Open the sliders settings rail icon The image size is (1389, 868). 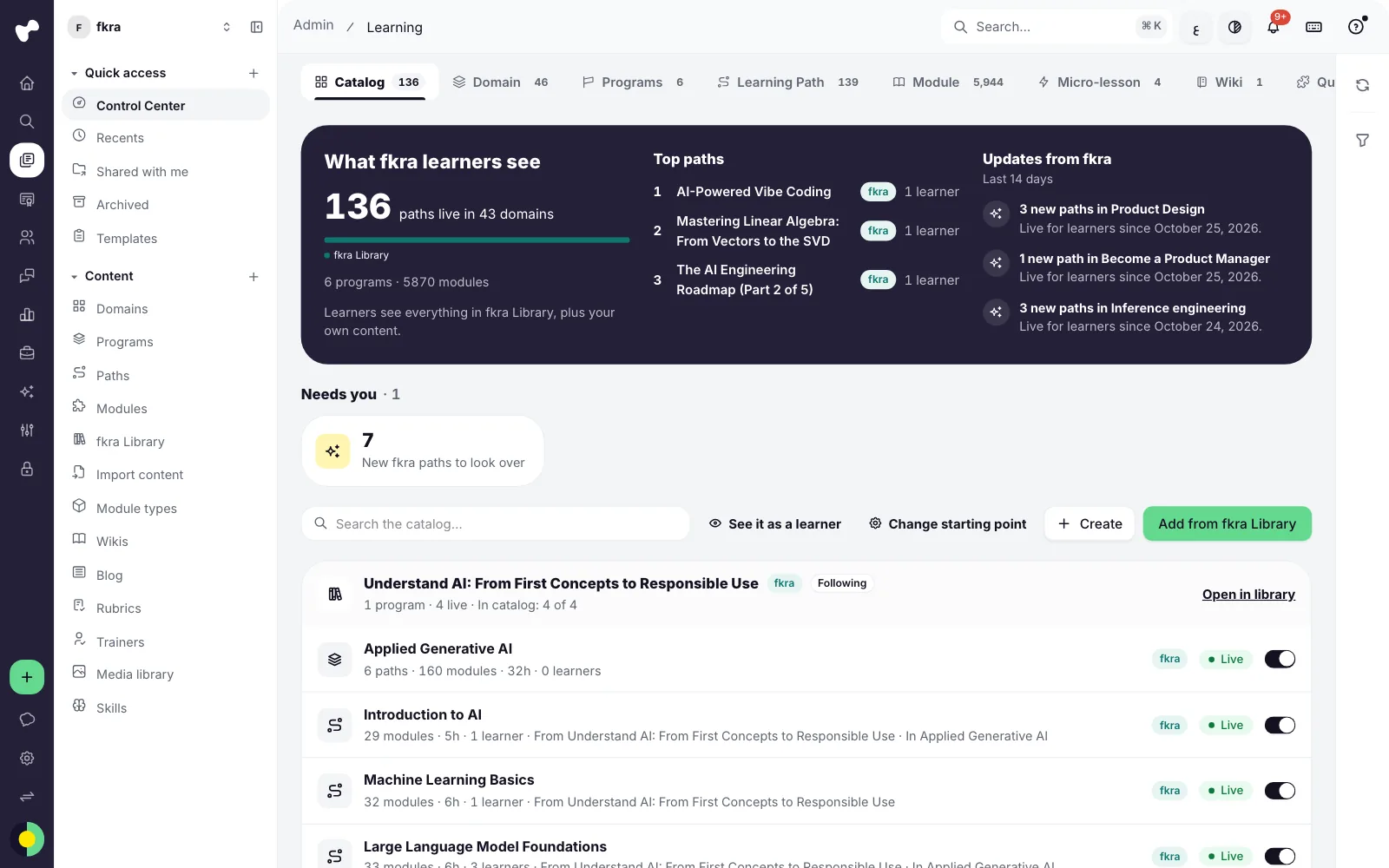(27, 430)
